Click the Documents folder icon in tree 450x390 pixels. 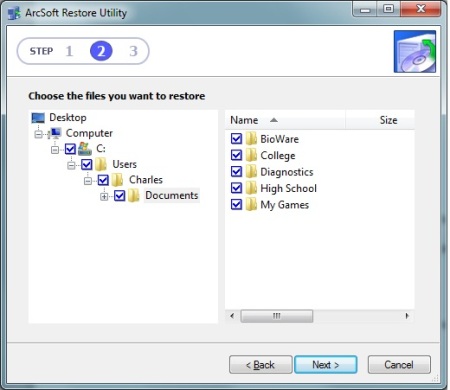pyautogui.click(x=133, y=196)
